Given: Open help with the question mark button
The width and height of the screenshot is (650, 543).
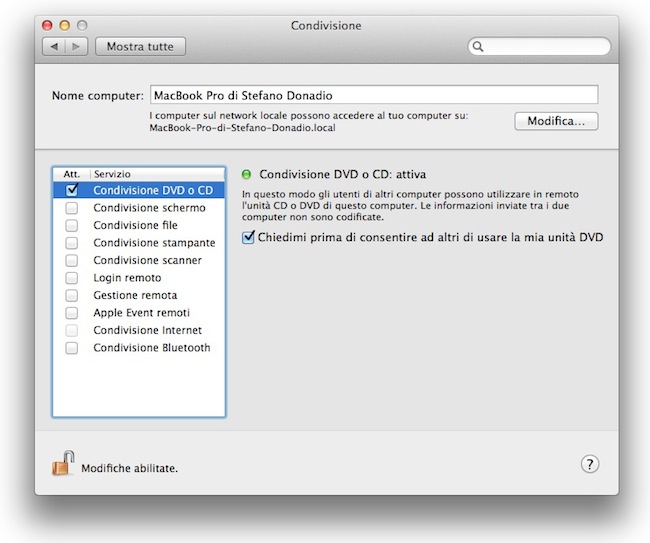Looking at the screenshot, I should [590, 464].
